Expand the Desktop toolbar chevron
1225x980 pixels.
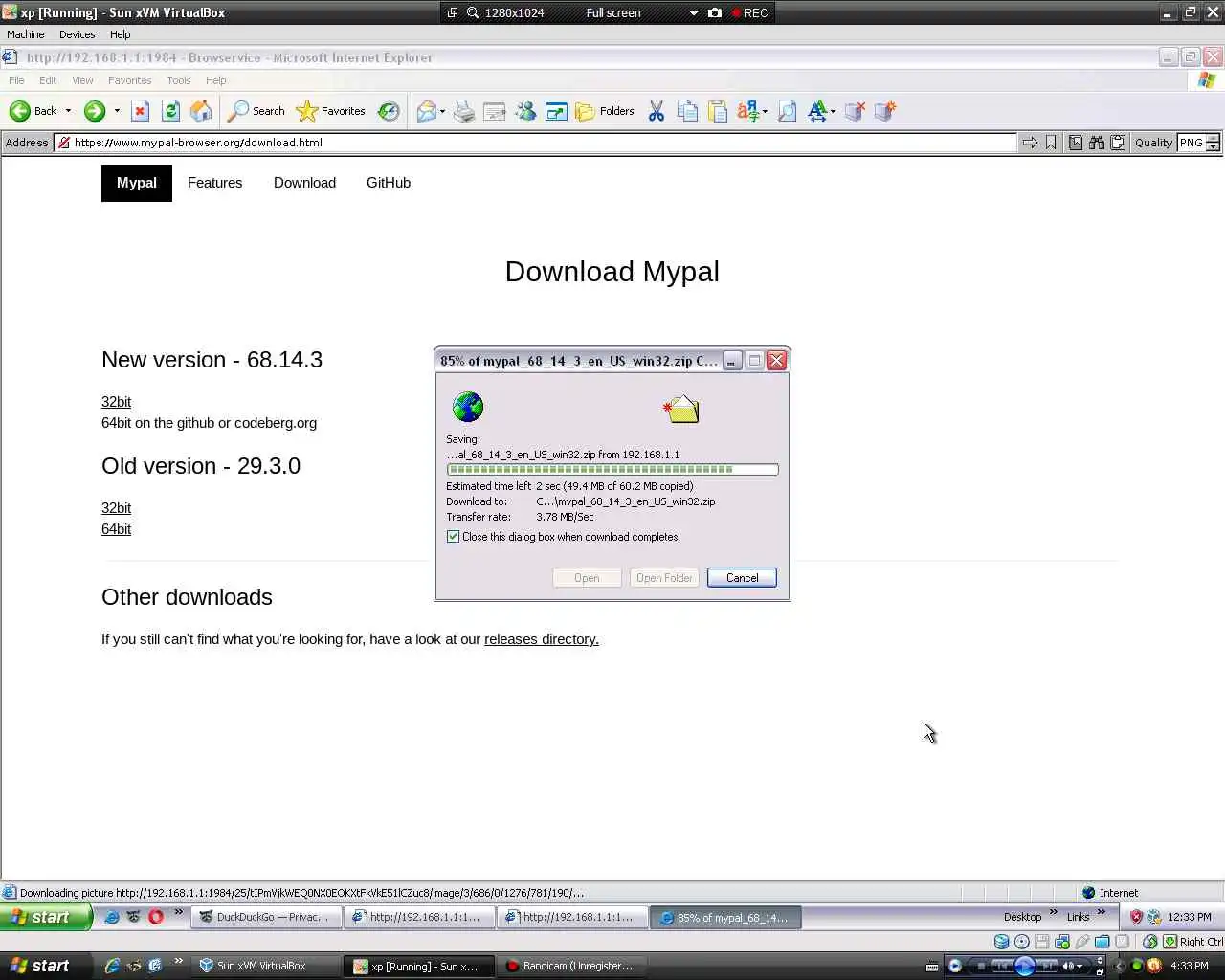[1054, 912]
